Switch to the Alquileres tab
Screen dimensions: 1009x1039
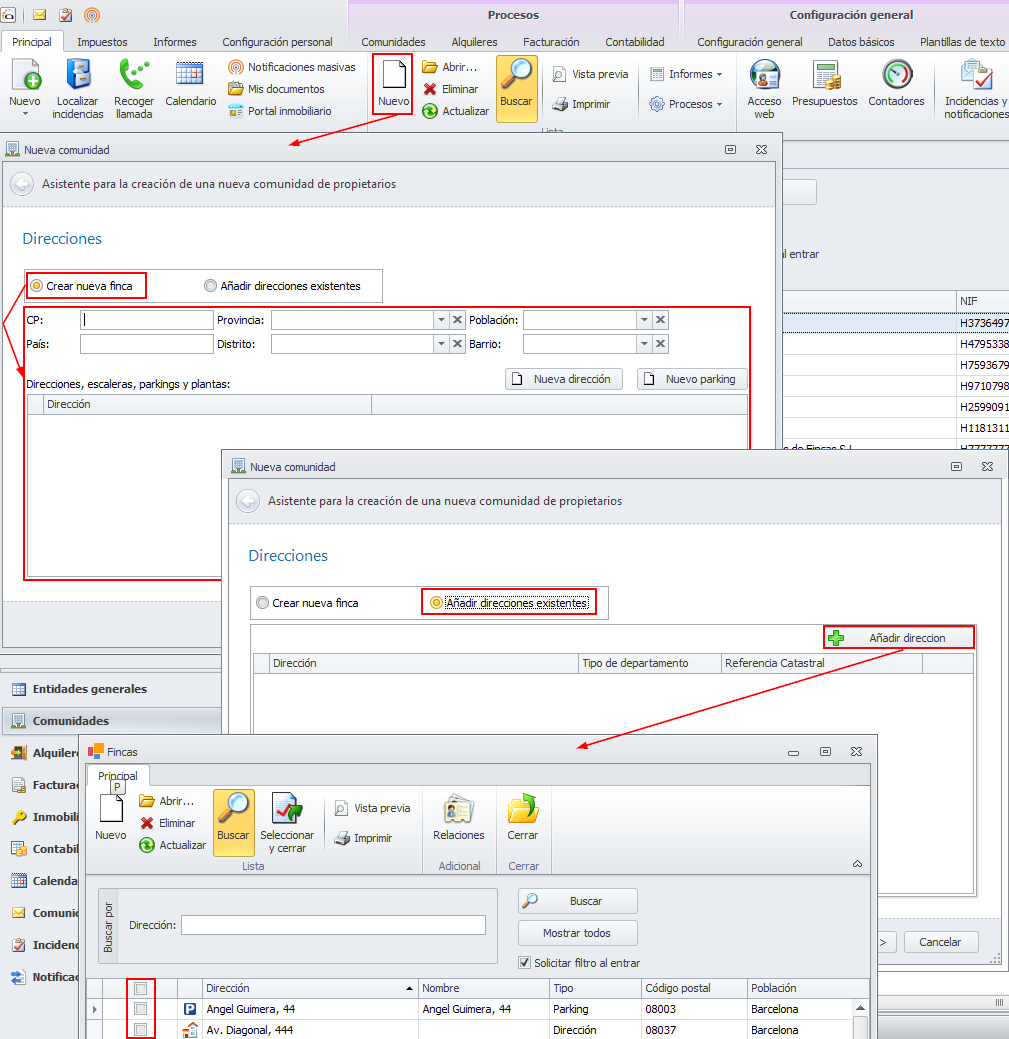pyautogui.click(x=474, y=42)
